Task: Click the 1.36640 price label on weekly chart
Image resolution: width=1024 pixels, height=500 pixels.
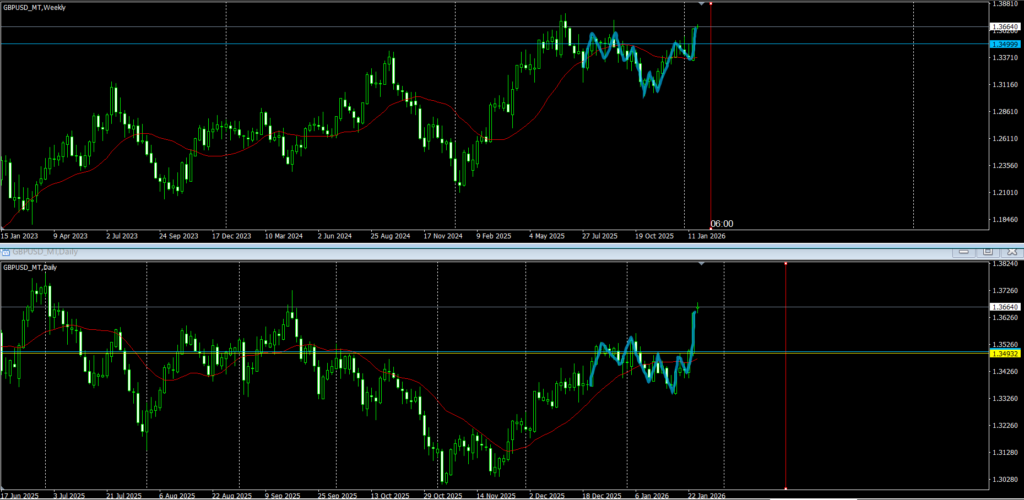Action: (1002, 26)
